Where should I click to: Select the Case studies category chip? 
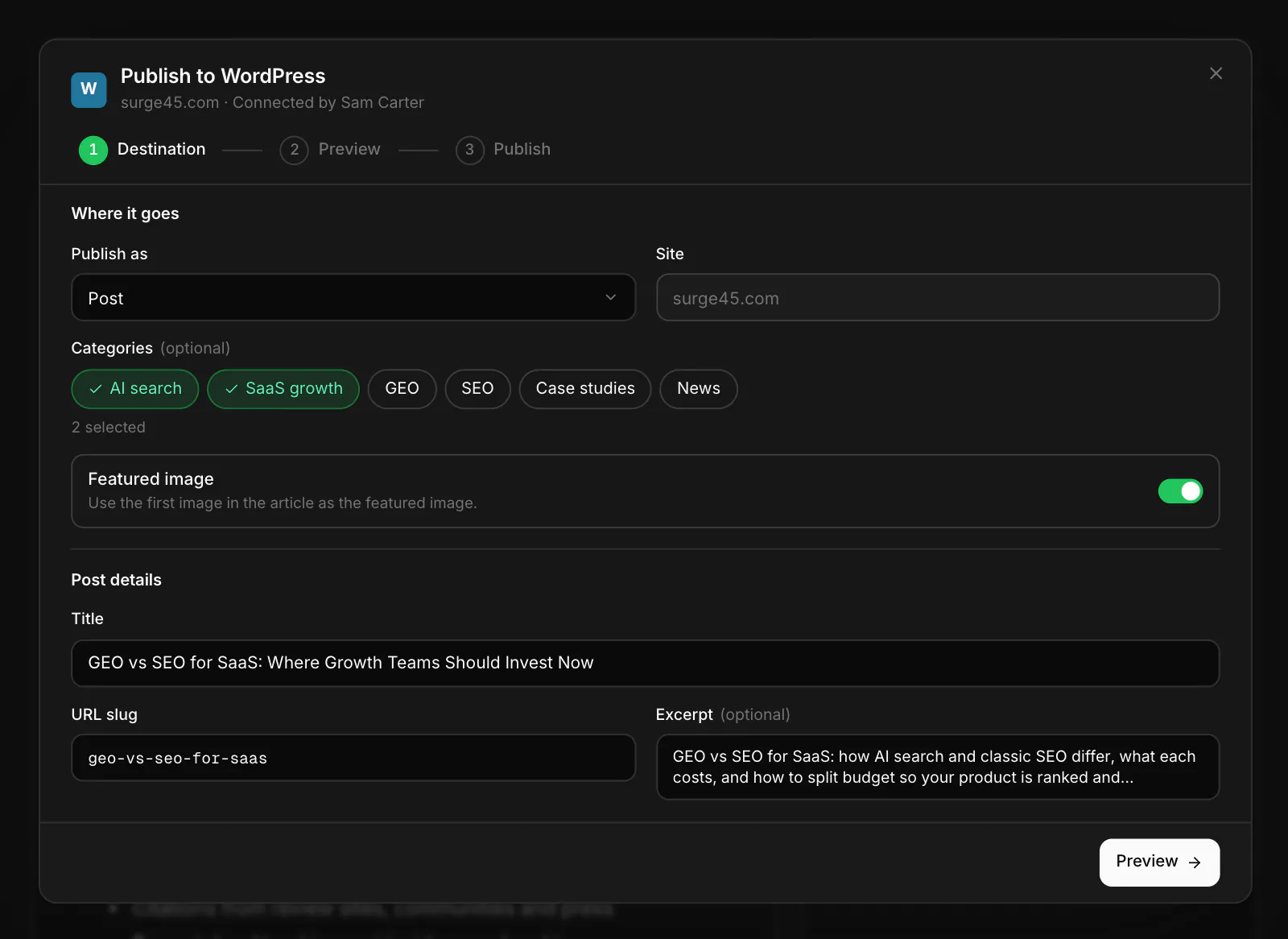(585, 389)
